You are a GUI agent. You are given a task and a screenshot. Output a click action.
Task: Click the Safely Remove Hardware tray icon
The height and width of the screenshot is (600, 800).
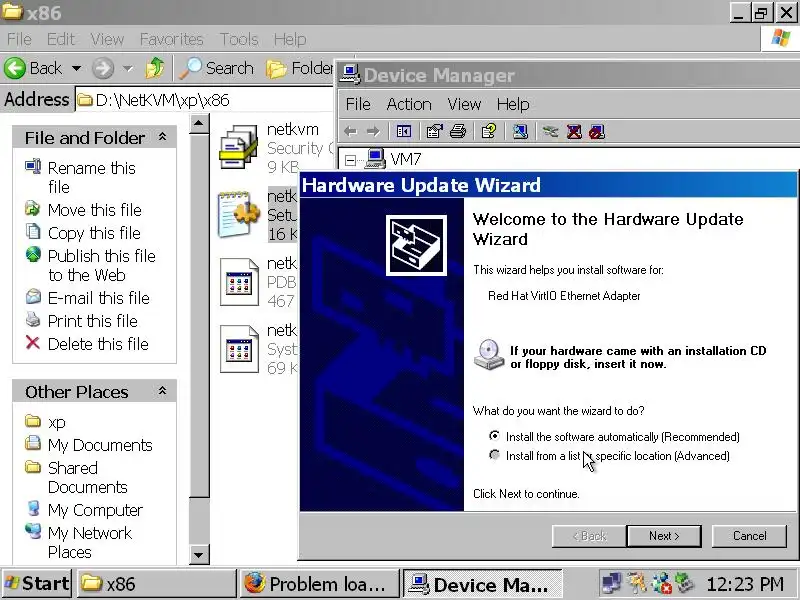[x=685, y=583]
